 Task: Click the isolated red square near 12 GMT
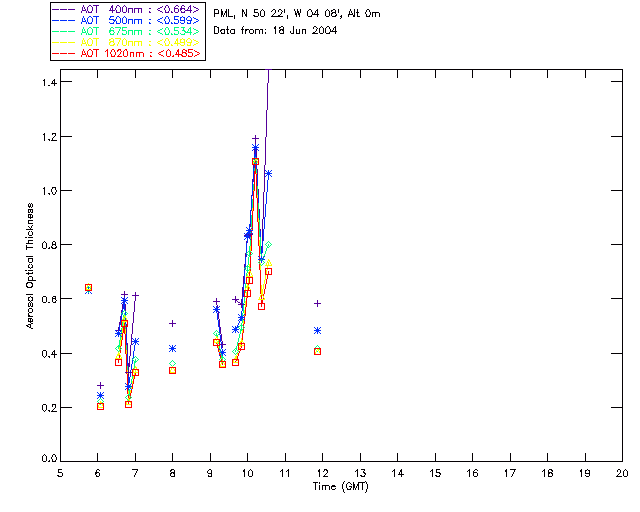(317, 351)
